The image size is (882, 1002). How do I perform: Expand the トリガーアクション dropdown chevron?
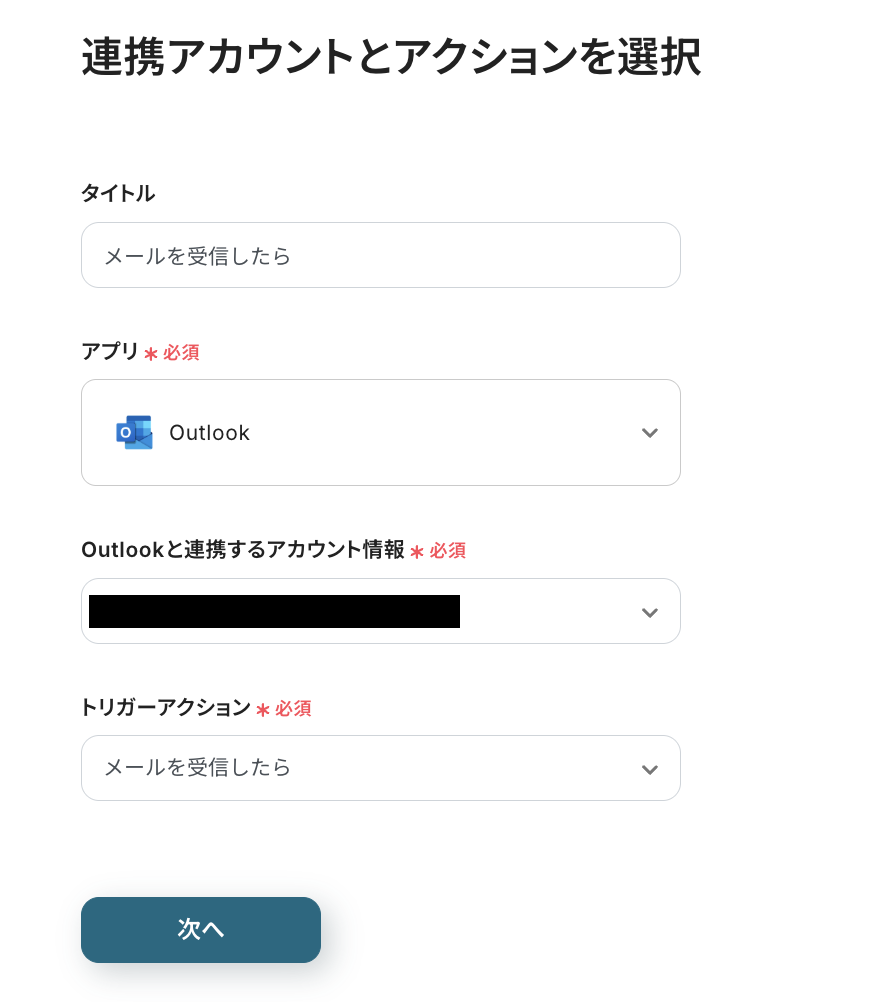[650, 769]
